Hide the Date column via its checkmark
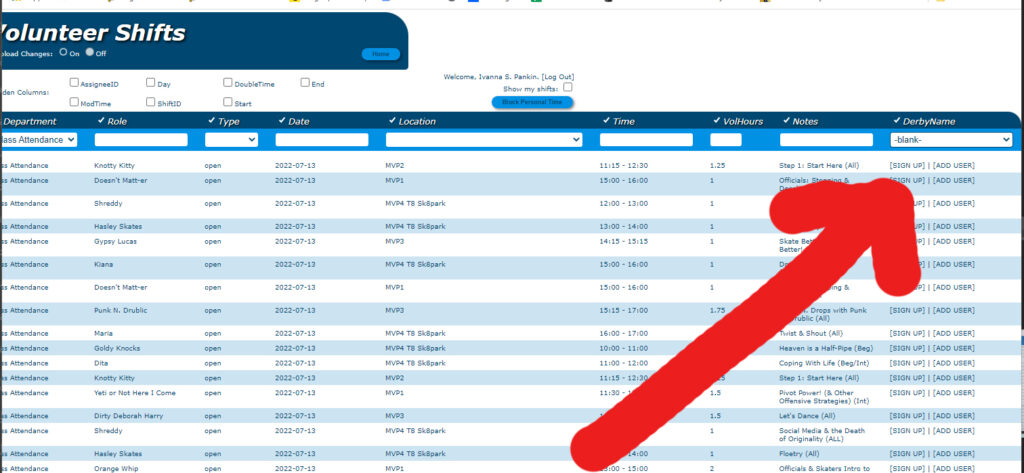This screenshot has width=1024, height=473. click(281, 121)
